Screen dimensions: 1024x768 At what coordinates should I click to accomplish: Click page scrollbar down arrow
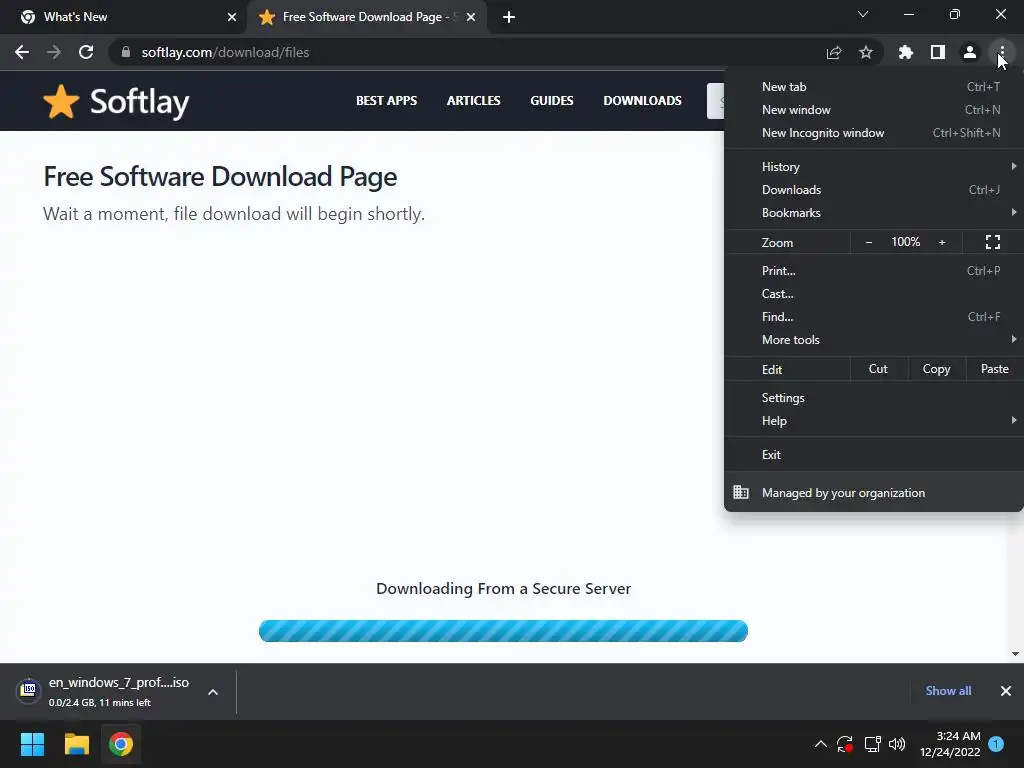[x=1016, y=654]
